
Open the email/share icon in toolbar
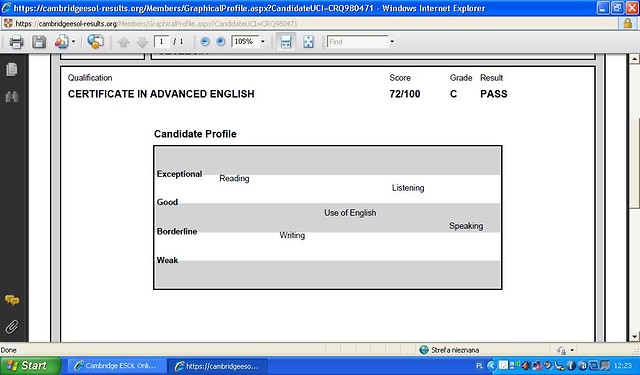(62, 42)
